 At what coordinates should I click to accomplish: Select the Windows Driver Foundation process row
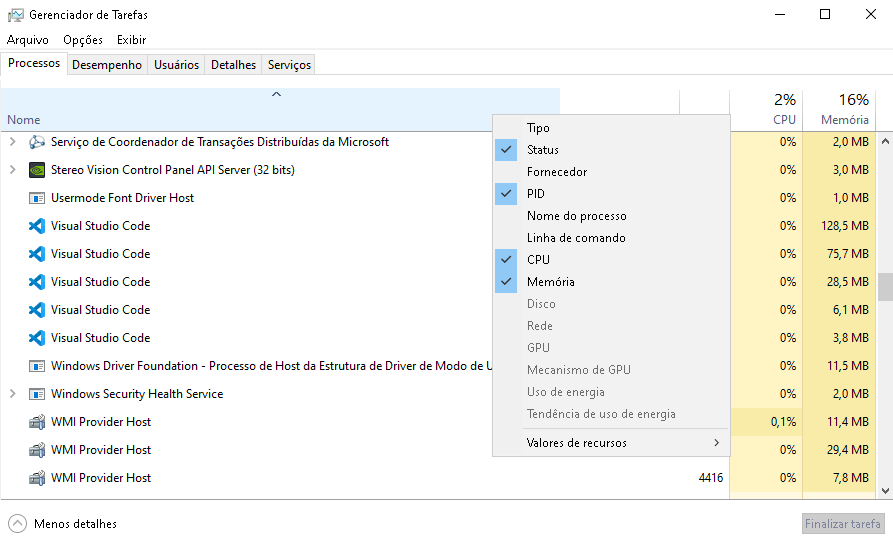click(437, 366)
